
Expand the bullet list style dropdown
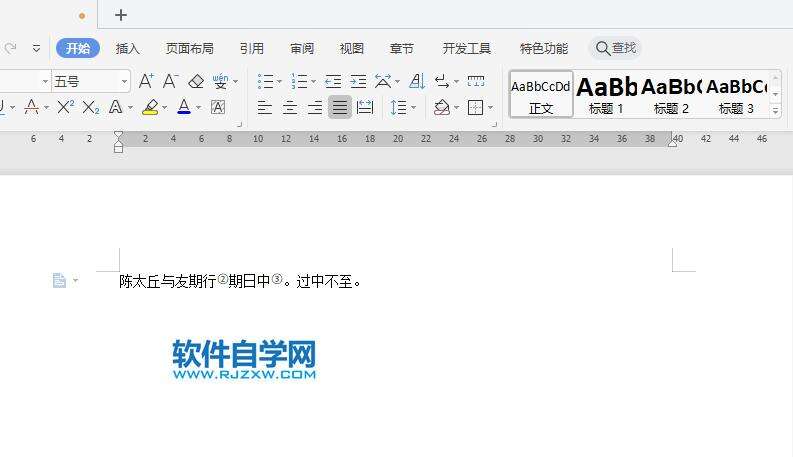279,81
